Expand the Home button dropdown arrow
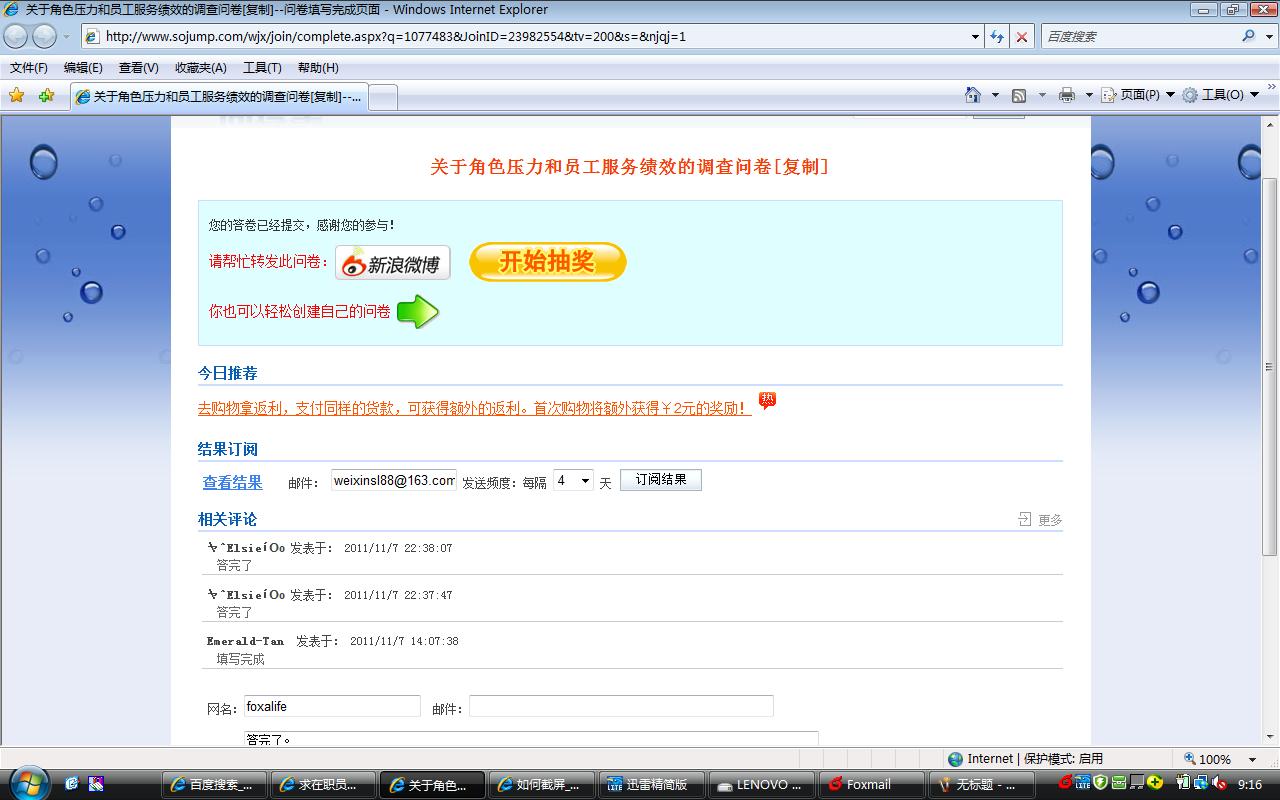 994,95
